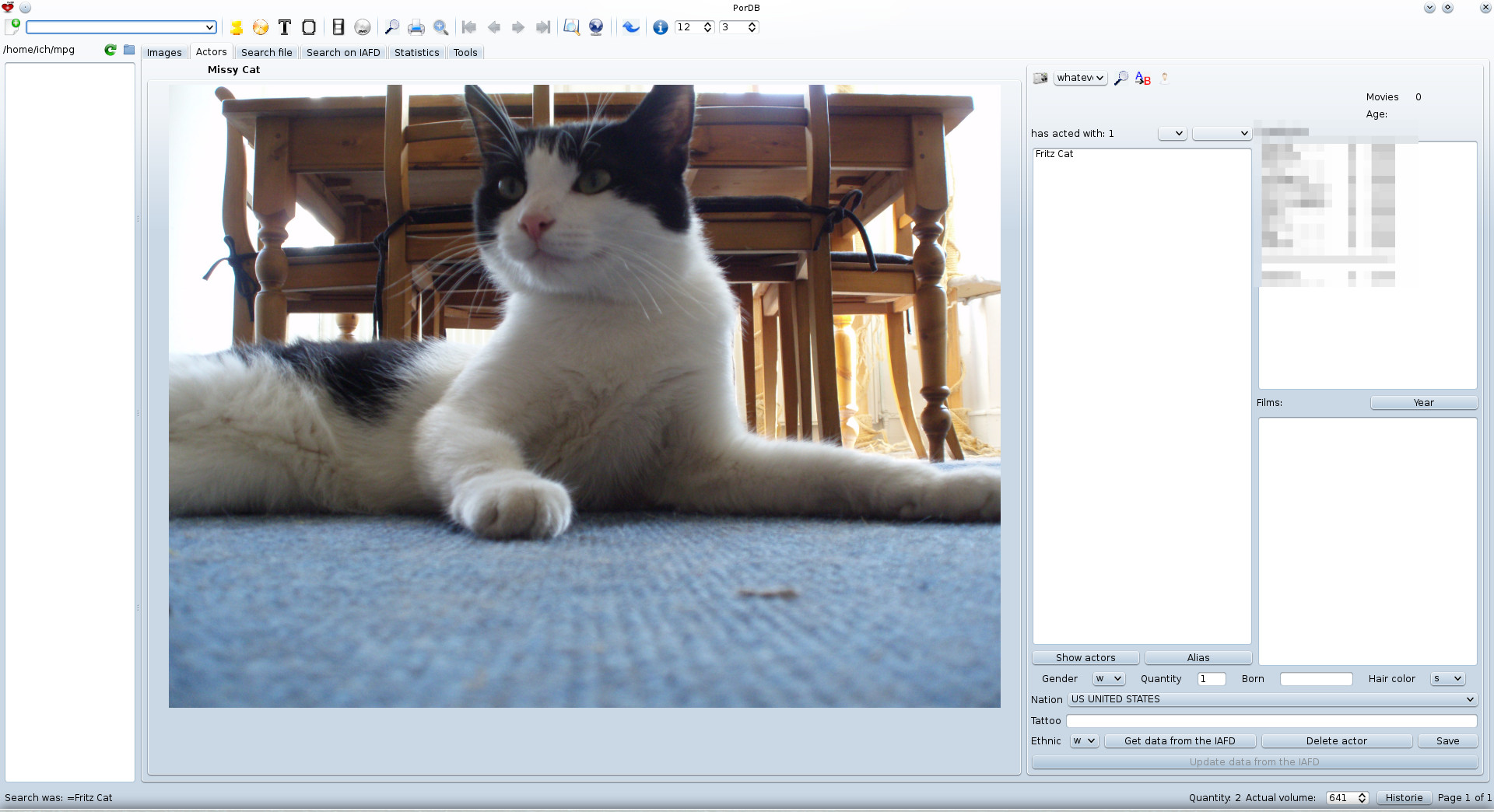Expand the Gender dropdown
1494x812 pixels.
(1108, 678)
